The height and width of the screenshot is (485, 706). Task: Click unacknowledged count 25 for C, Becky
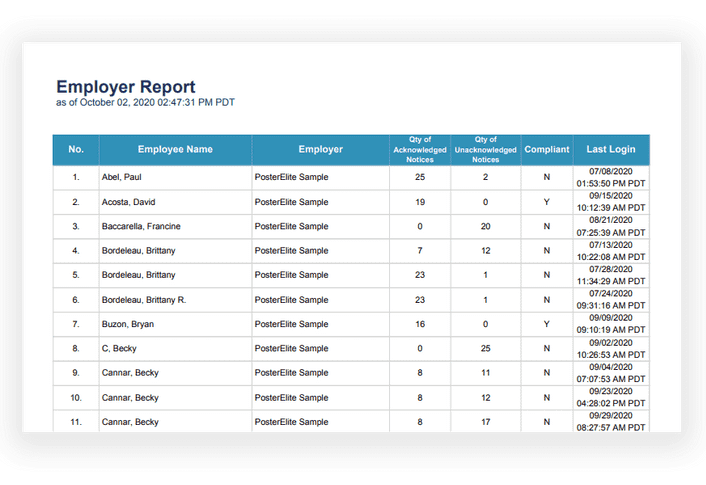[485, 349]
